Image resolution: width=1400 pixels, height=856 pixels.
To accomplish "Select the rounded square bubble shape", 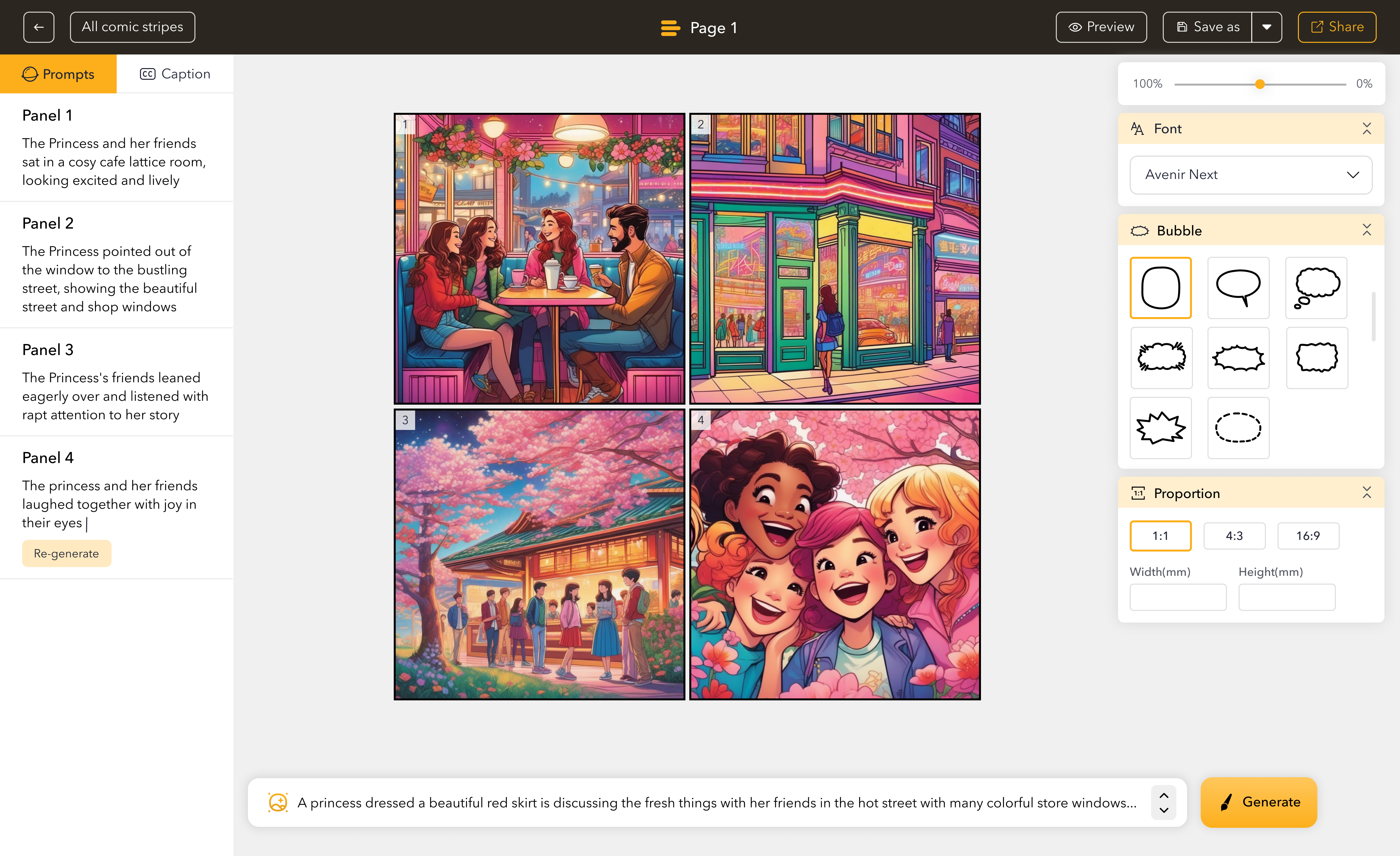I will click(x=1160, y=288).
